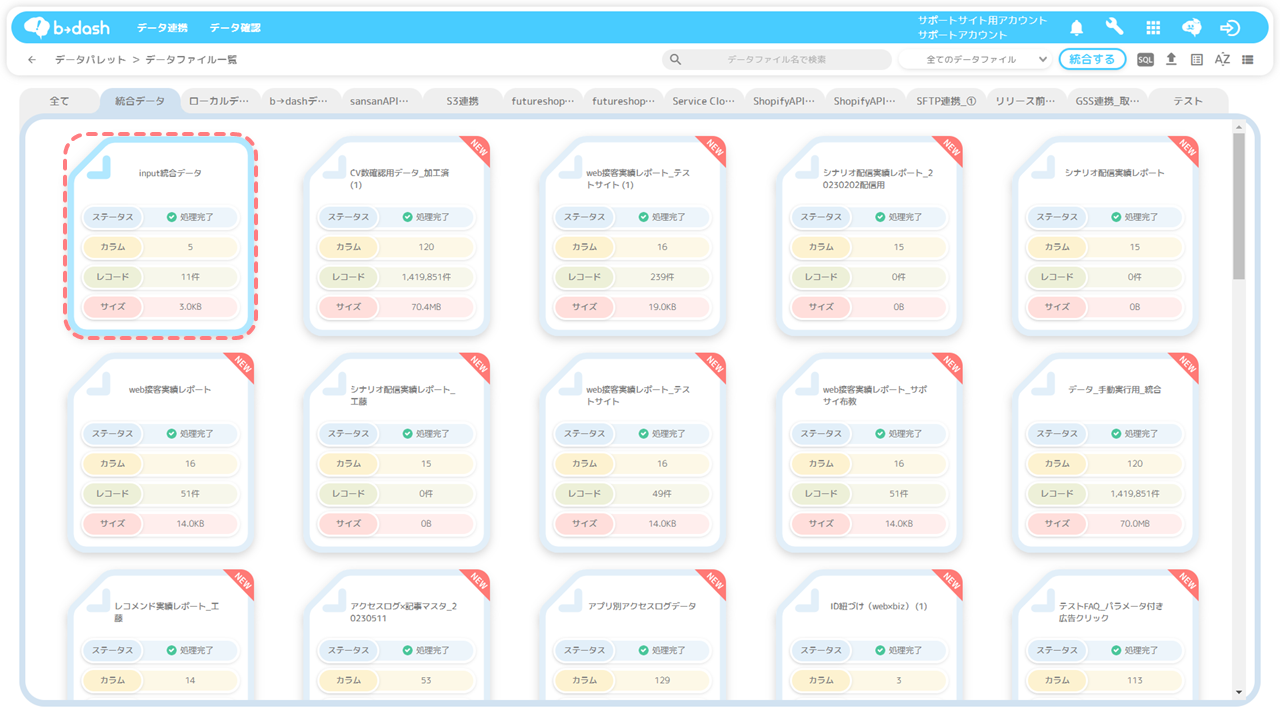Viewport: 1280px width, 720px height.
Task: Click the 19.0KB size value
Action: 662,307
